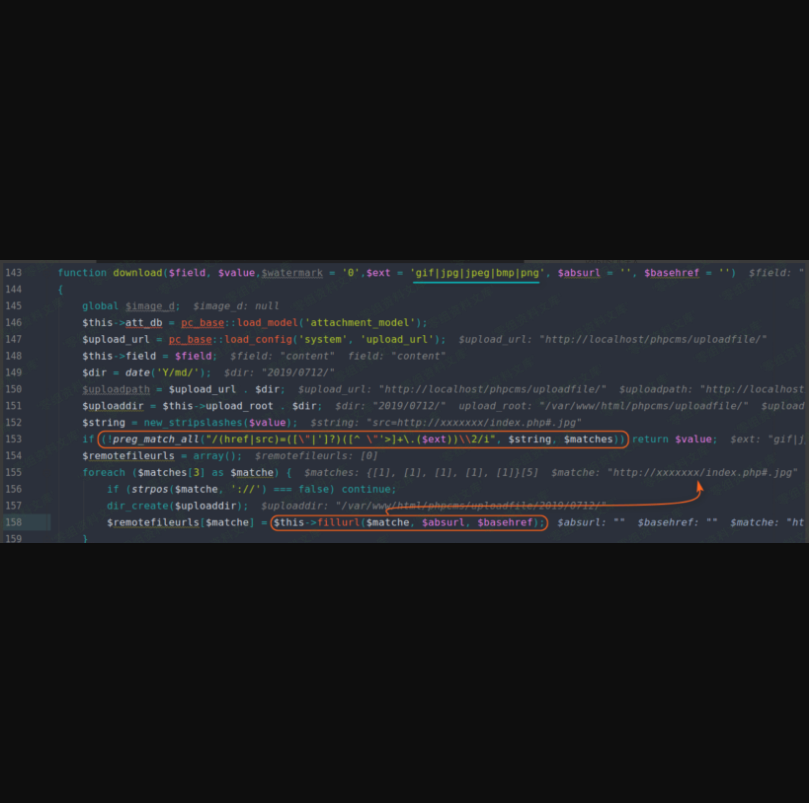Click the $watermark parameter

pyautogui.click(x=291, y=273)
